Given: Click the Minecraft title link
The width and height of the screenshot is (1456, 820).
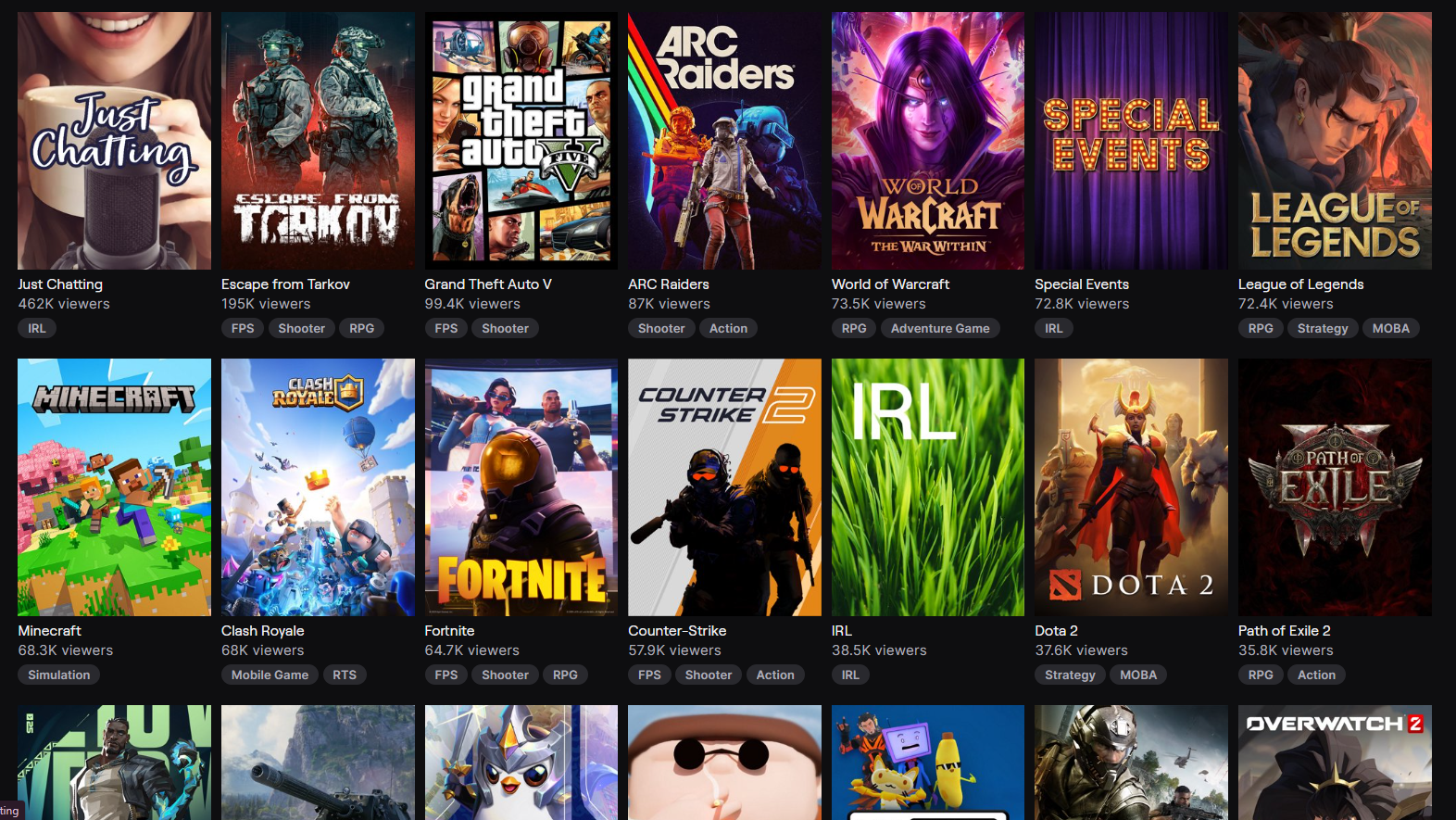Looking at the screenshot, I should [x=50, y=631].
